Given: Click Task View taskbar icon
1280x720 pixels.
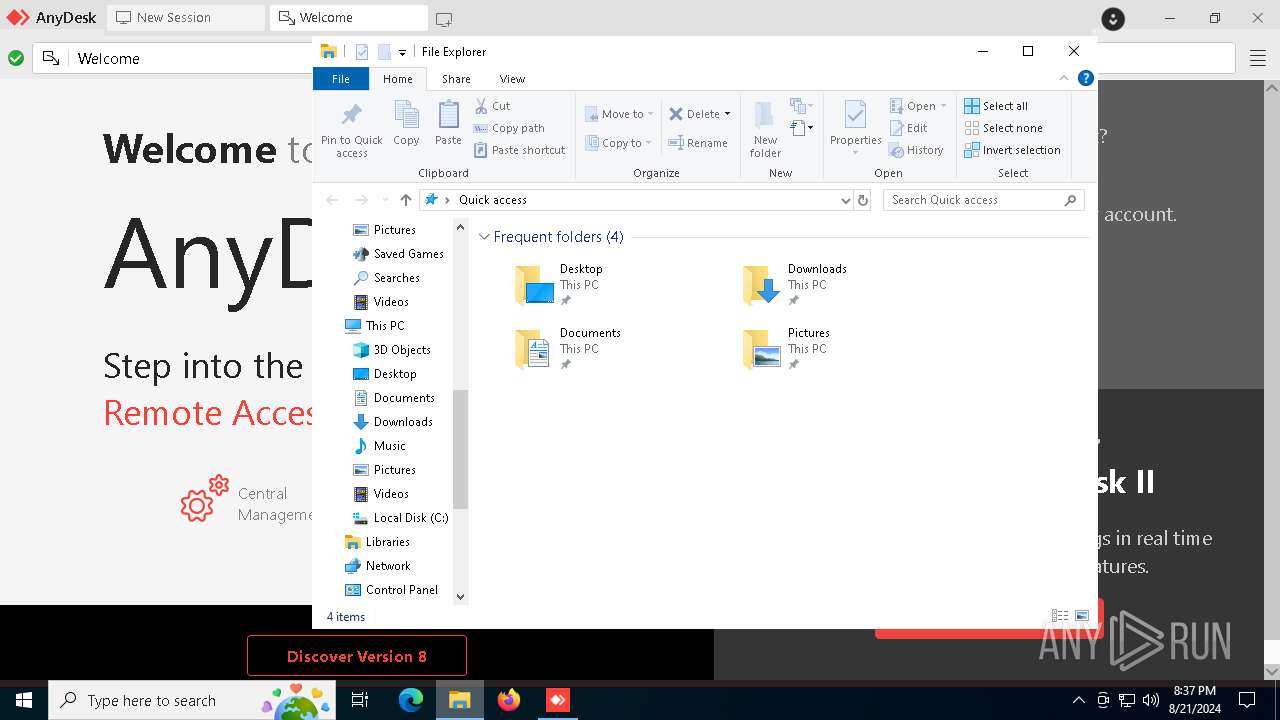Looking at the screenshot, I should click(x=360, y=700).
